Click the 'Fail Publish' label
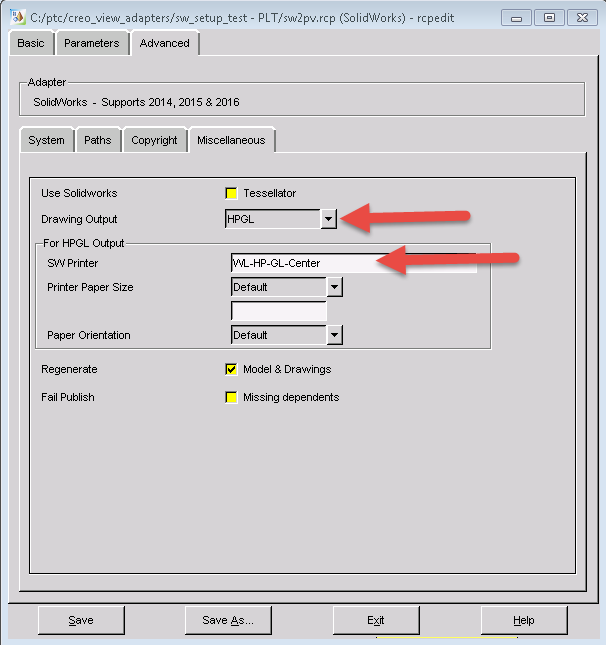The image size is (606, 645). [x=68, y=397]
